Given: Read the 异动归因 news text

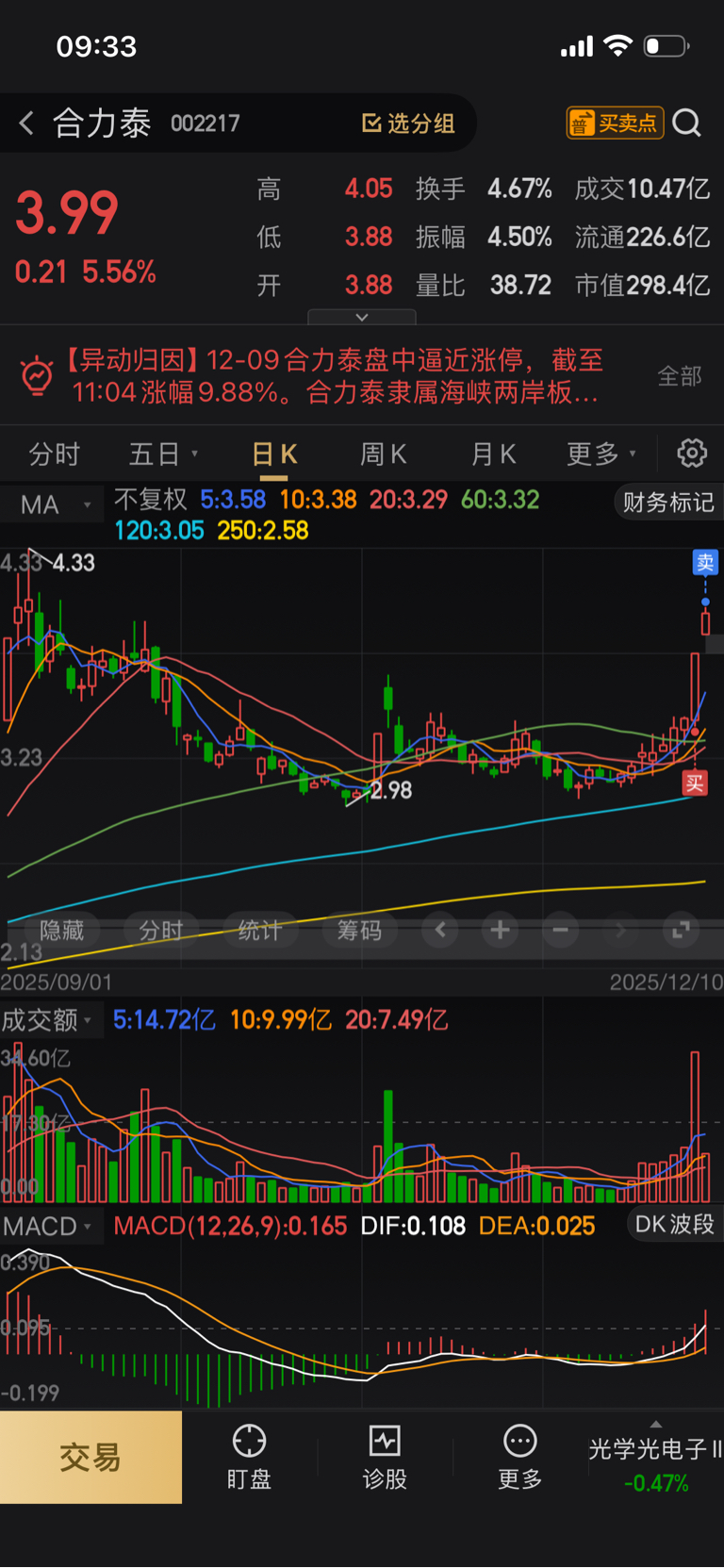Looking at the screenshot, I should pyautogui.click(x=334, y=376).
